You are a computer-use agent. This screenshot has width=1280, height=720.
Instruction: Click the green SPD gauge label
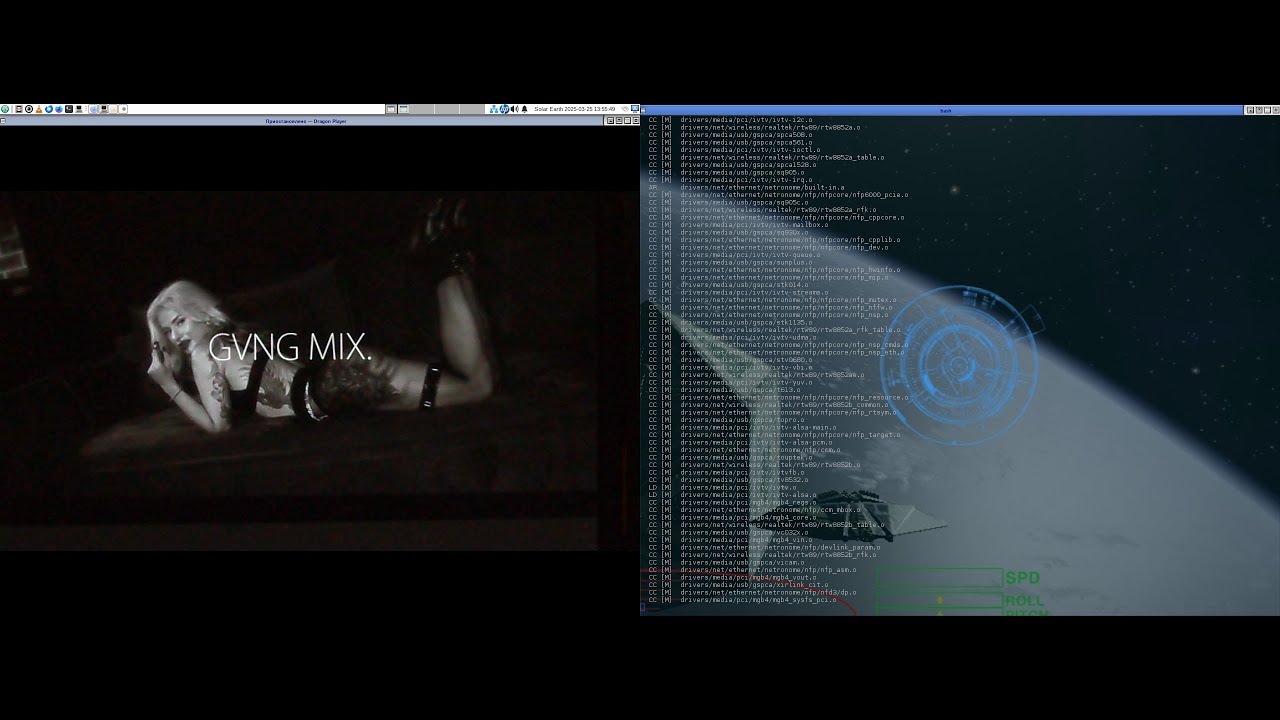click(1022, 578)
